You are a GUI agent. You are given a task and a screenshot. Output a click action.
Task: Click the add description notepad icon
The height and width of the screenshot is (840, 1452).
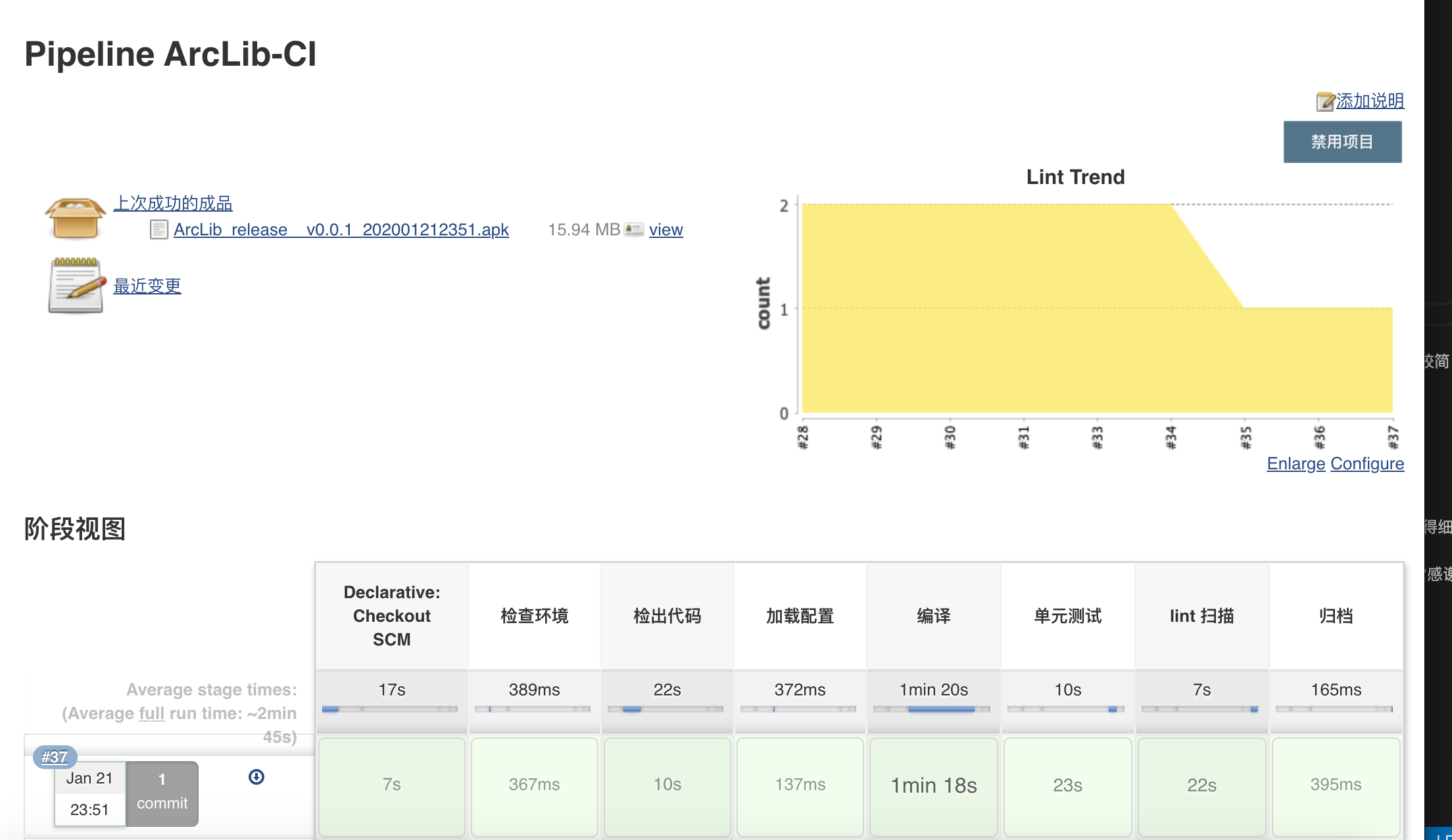[x=1325, y=101]
